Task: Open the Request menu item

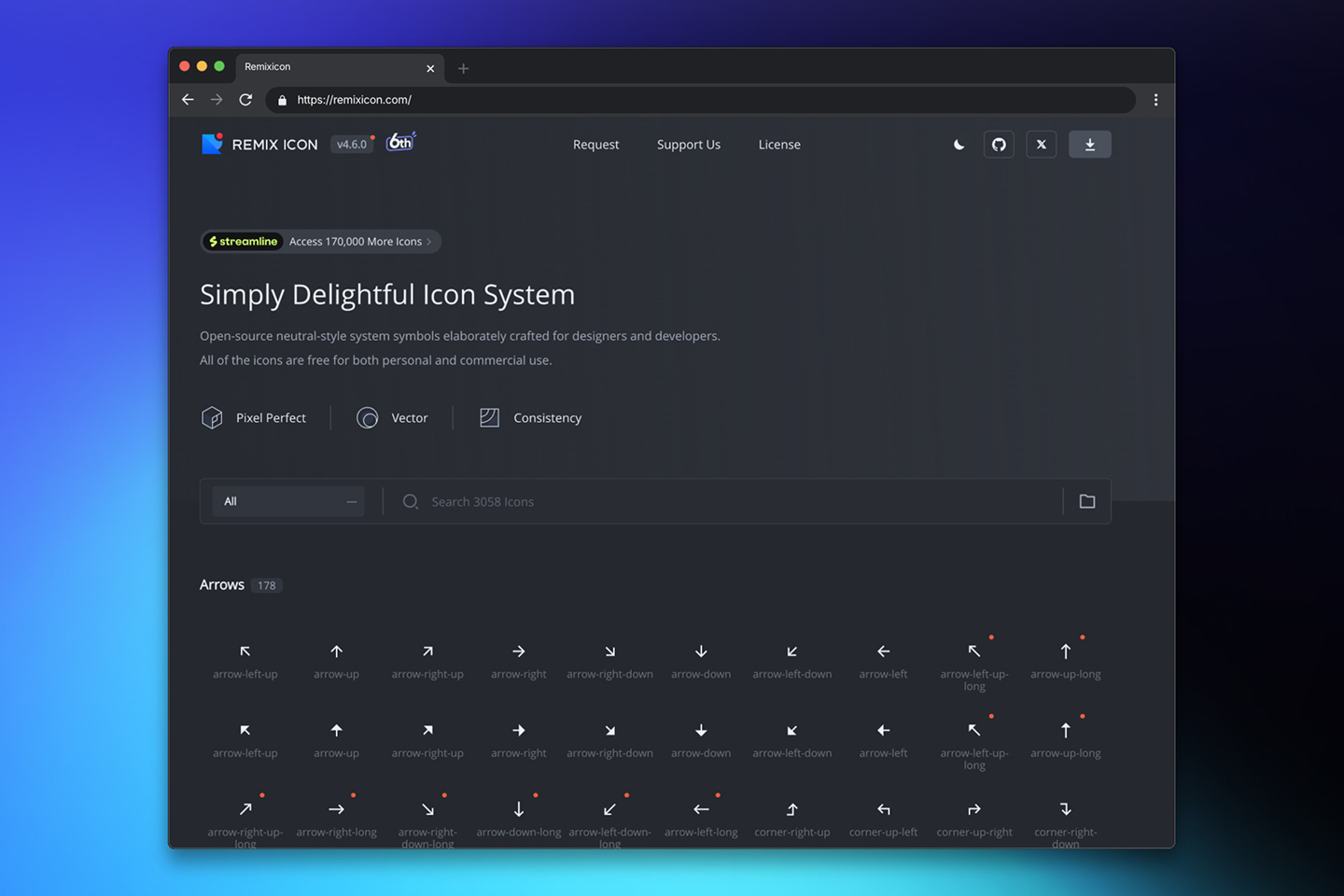Action: 595,145
